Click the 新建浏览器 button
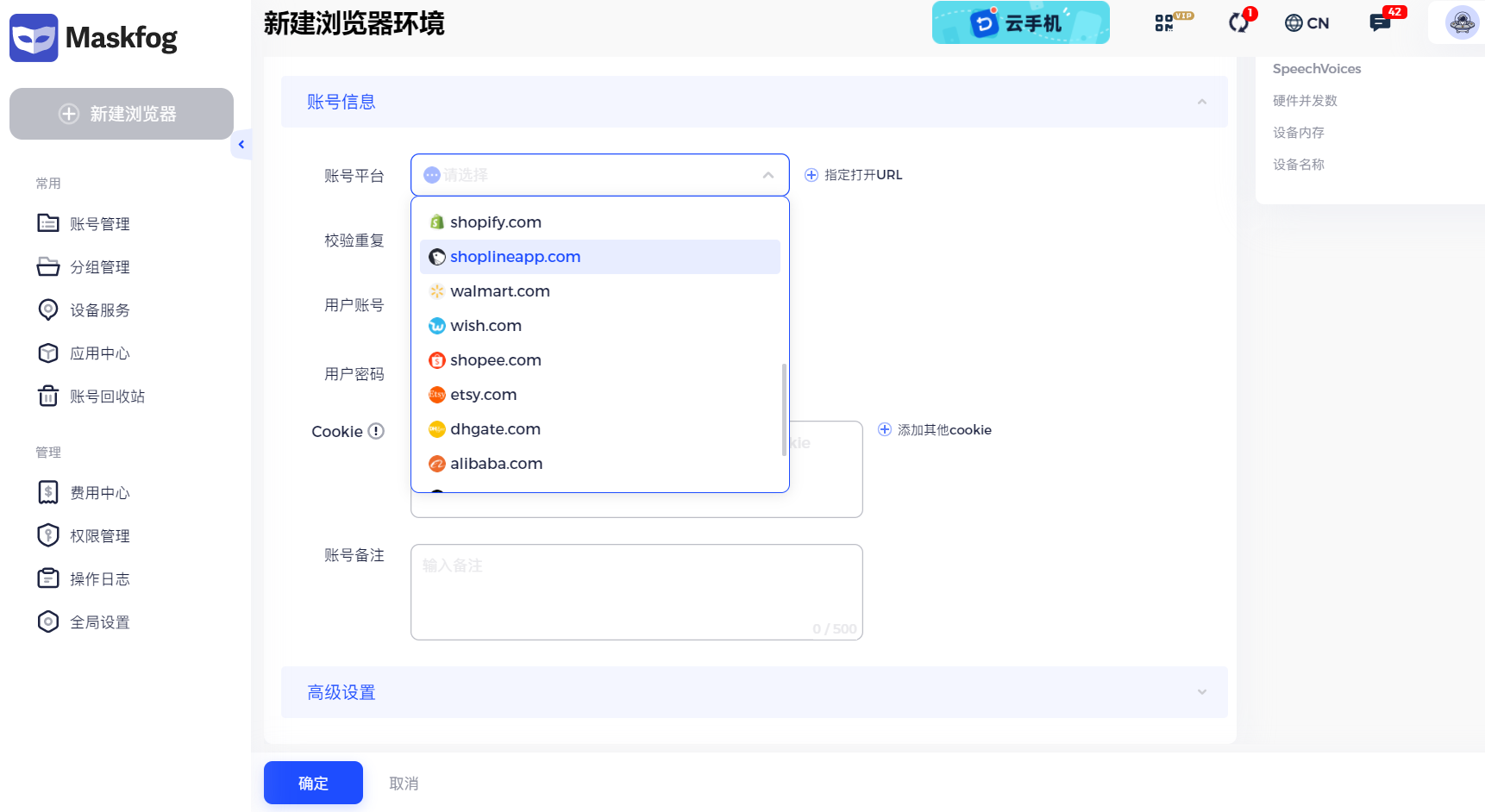The width and height of the screenshot is (1485, 812). [x=122, y=114]
